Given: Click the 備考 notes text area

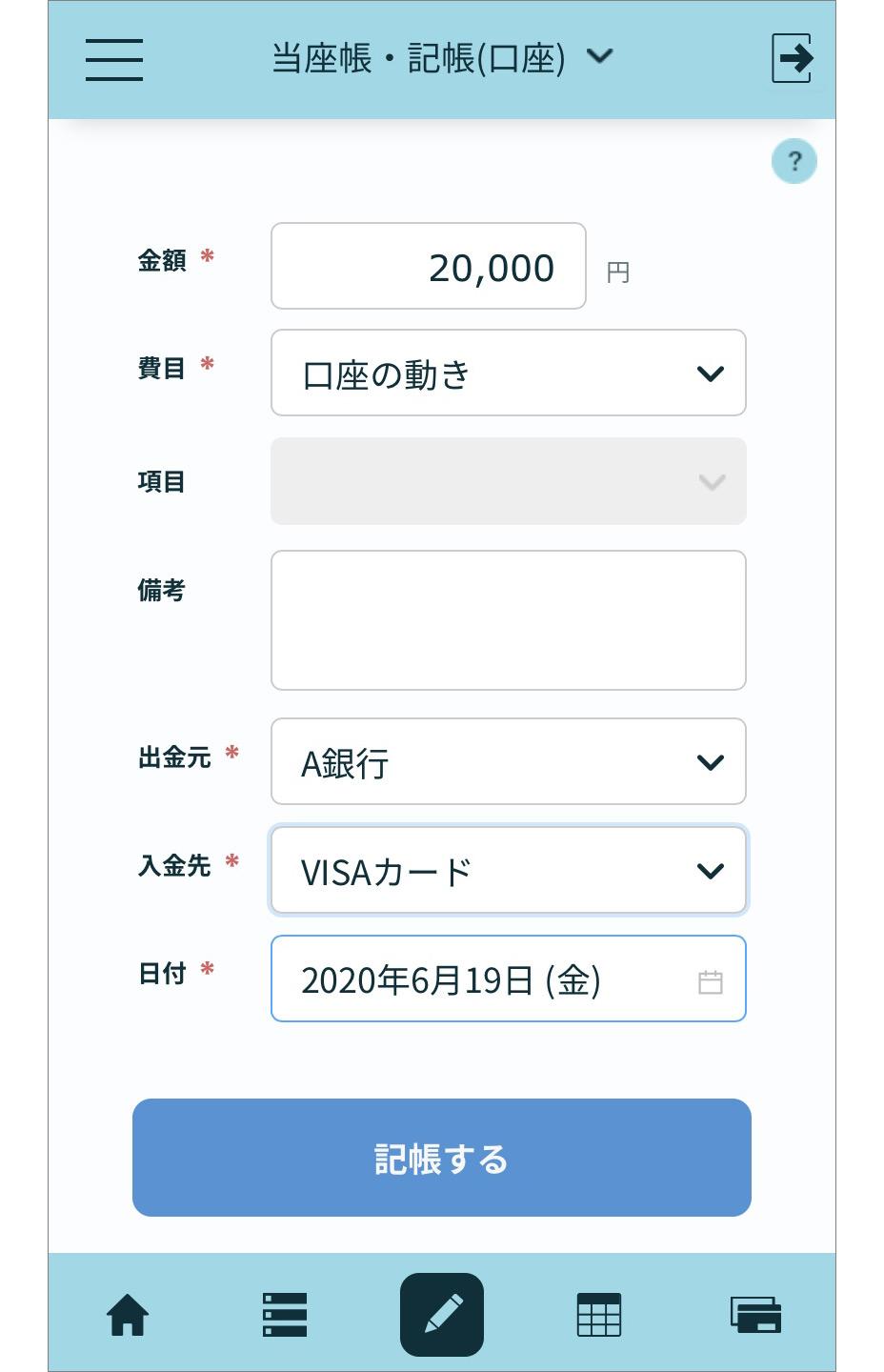Looking at the screenshot, I should pyautogui.click(x=509, y=620).
